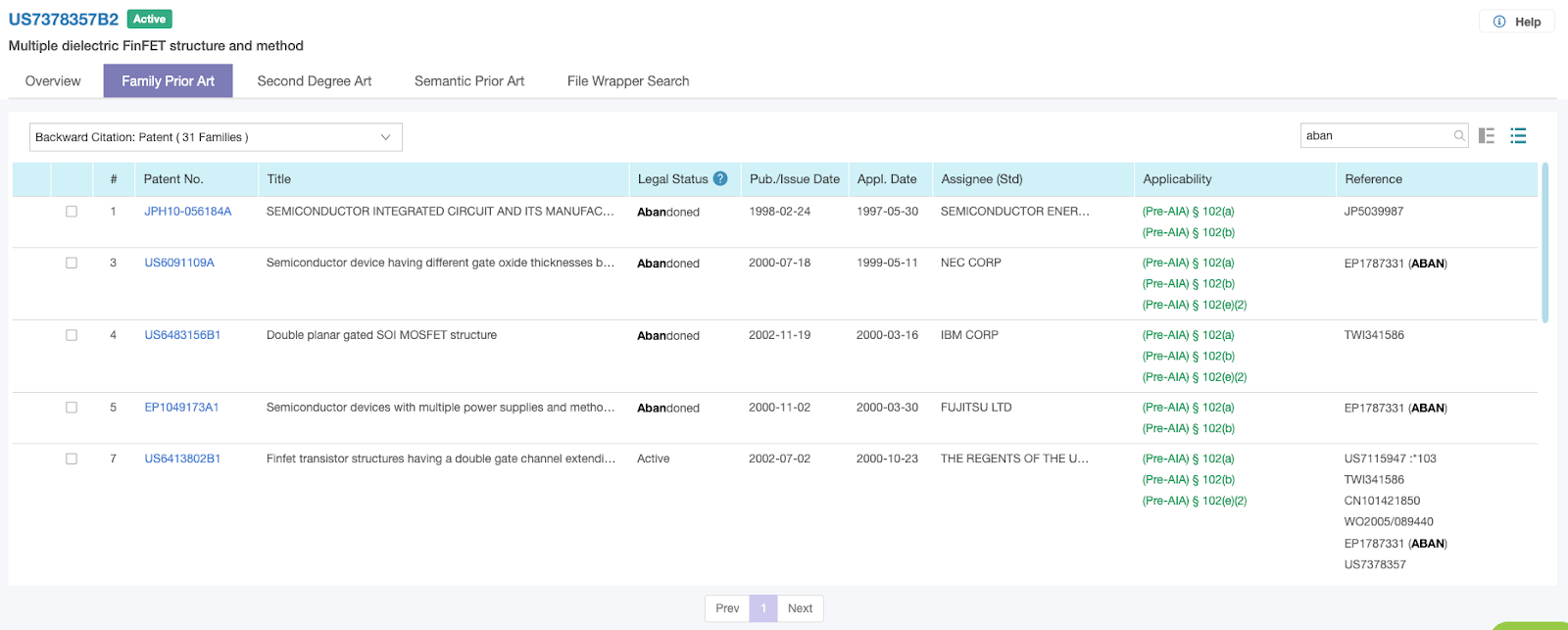This screenshot has height=630, width=1568.
Task: Click the # column header
Action: click(x=114, y=179)
